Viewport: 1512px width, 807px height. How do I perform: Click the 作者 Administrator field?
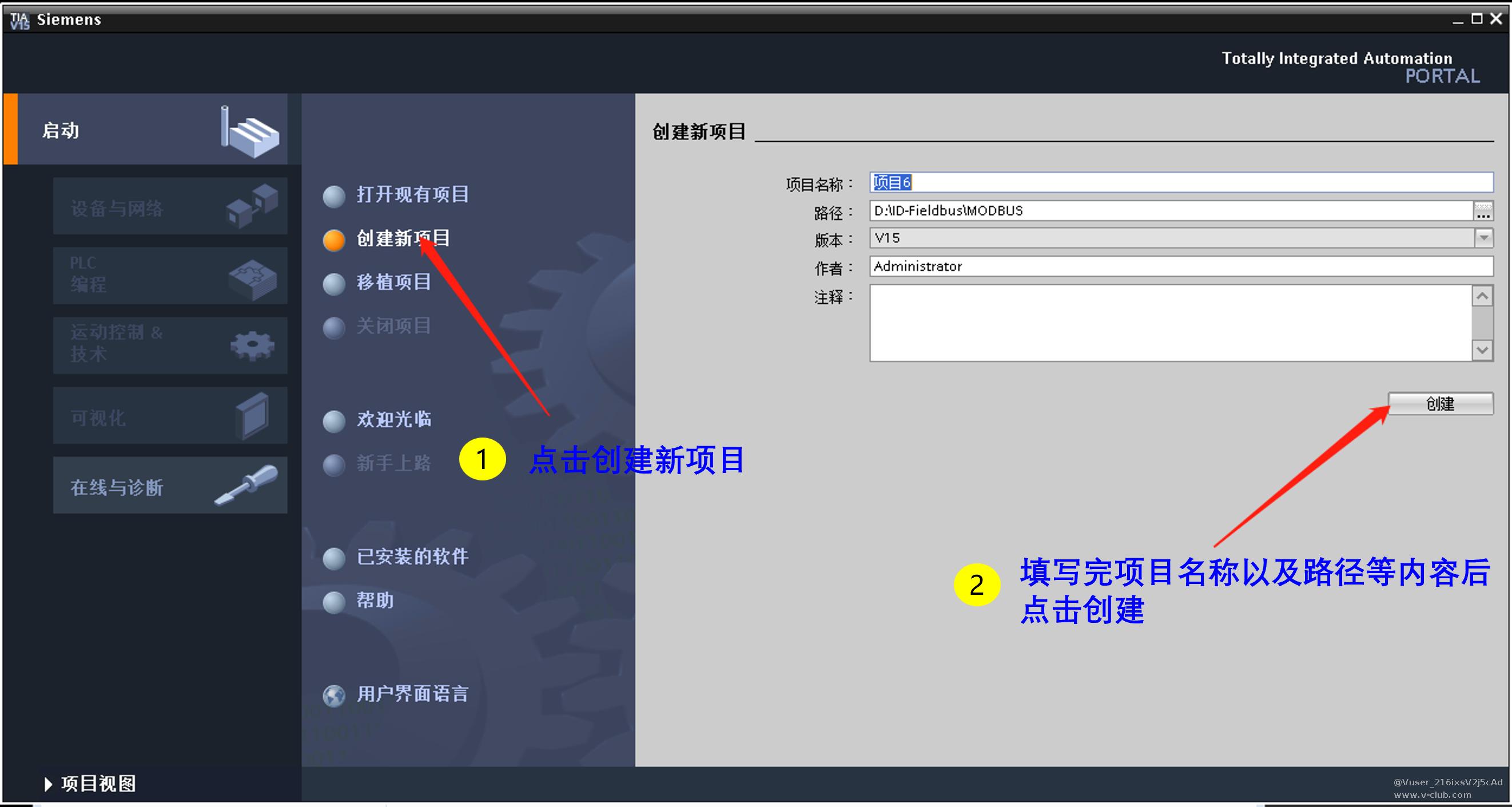tap(1181, 266)
